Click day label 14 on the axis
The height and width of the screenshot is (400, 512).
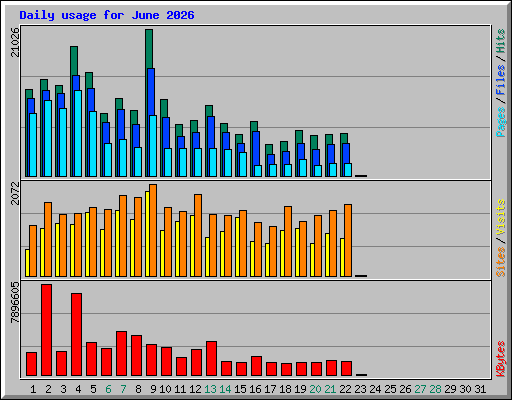[225, 389]
